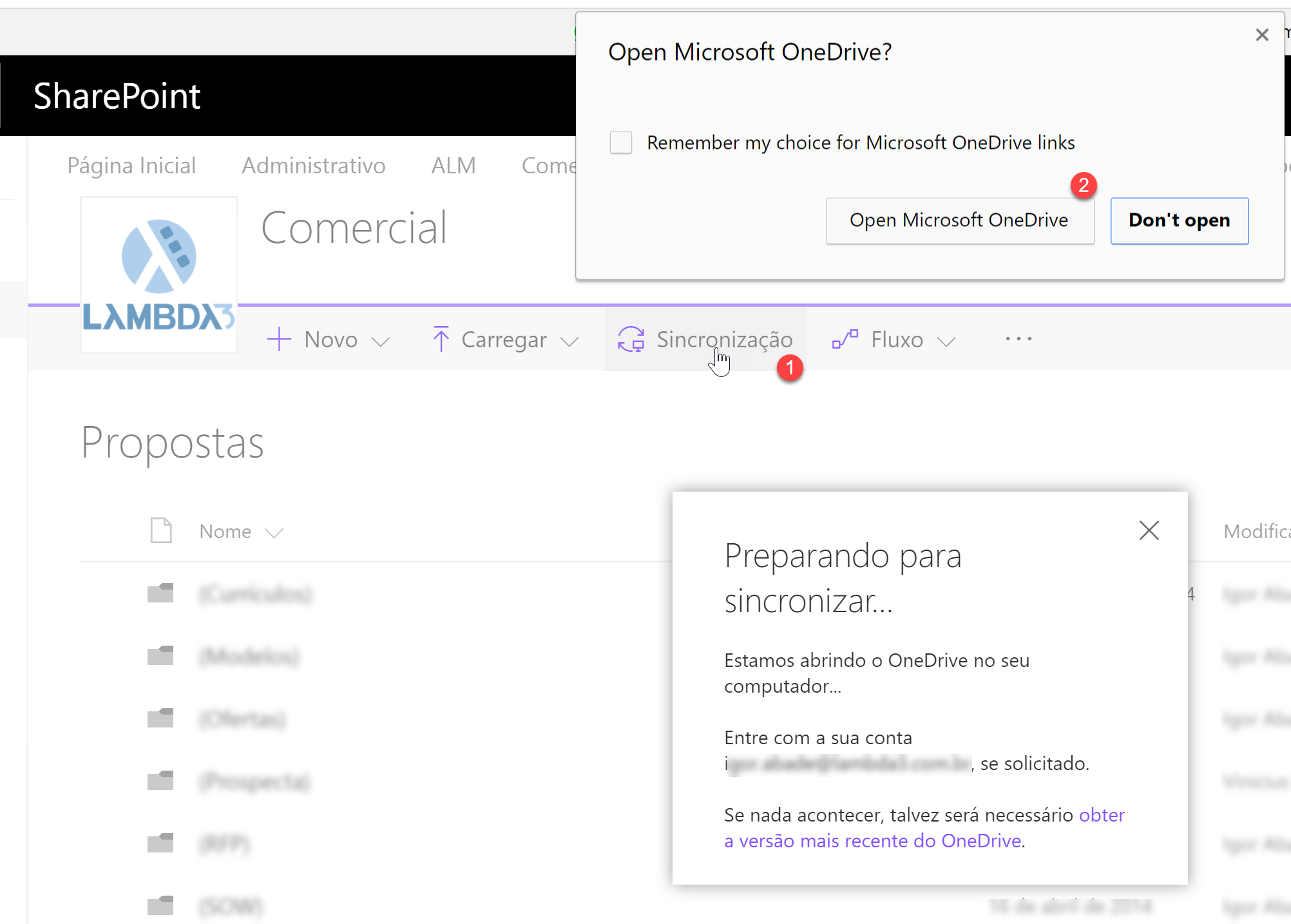Click the Novo plus icon
This screenshot has height=924, width=1291.
click(x=279, y=339)
